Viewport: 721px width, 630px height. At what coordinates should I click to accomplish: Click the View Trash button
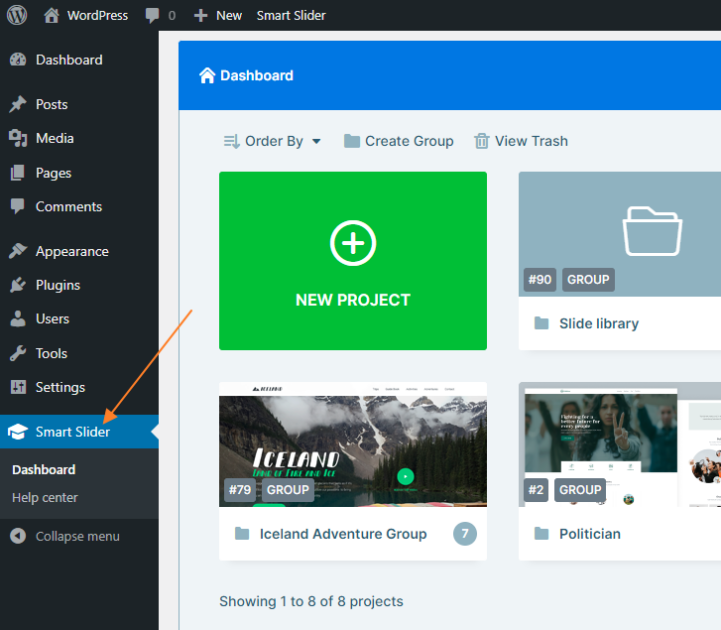(521, 141)
